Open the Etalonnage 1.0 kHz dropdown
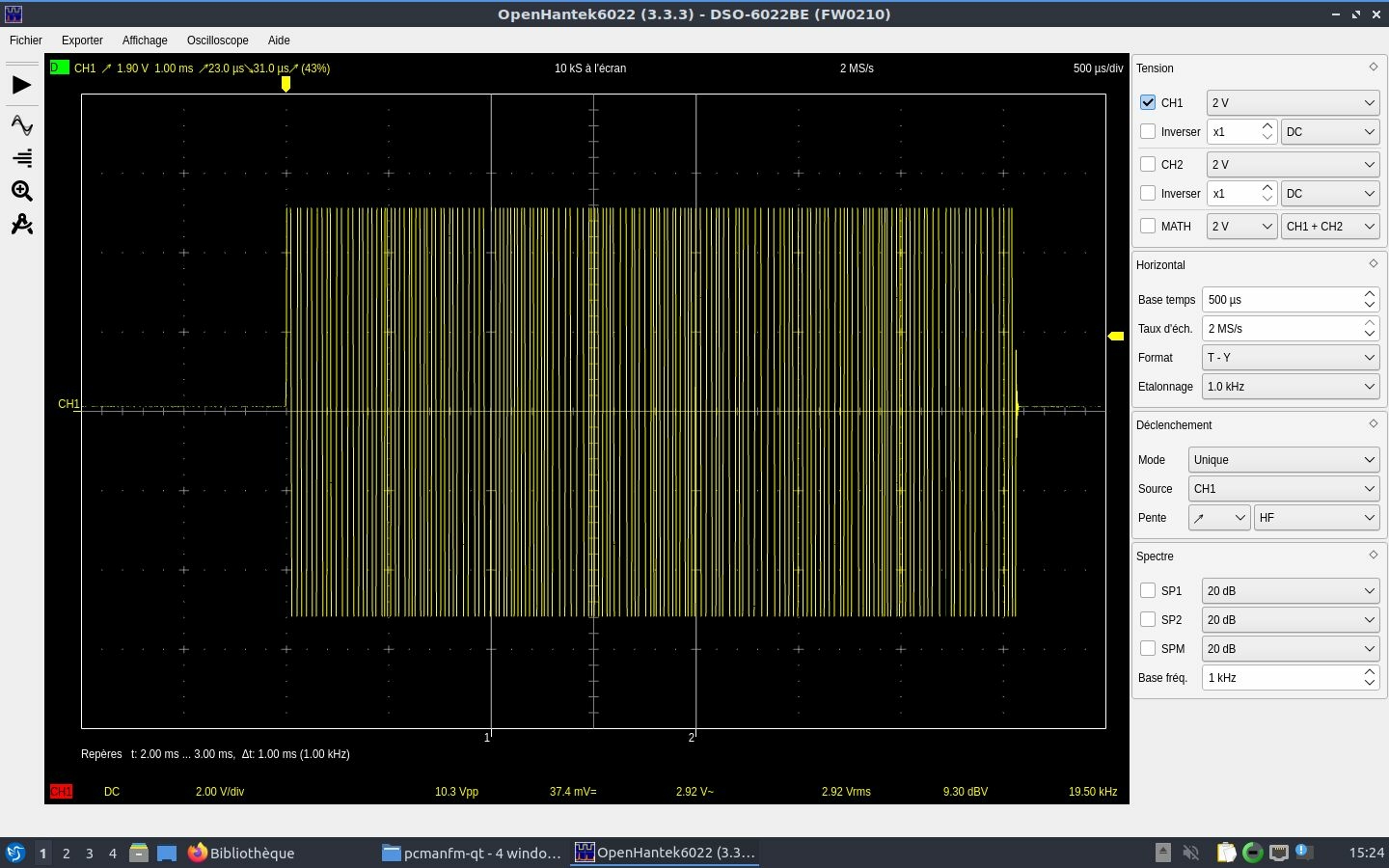The image size is (1389, 868). 1291,386
